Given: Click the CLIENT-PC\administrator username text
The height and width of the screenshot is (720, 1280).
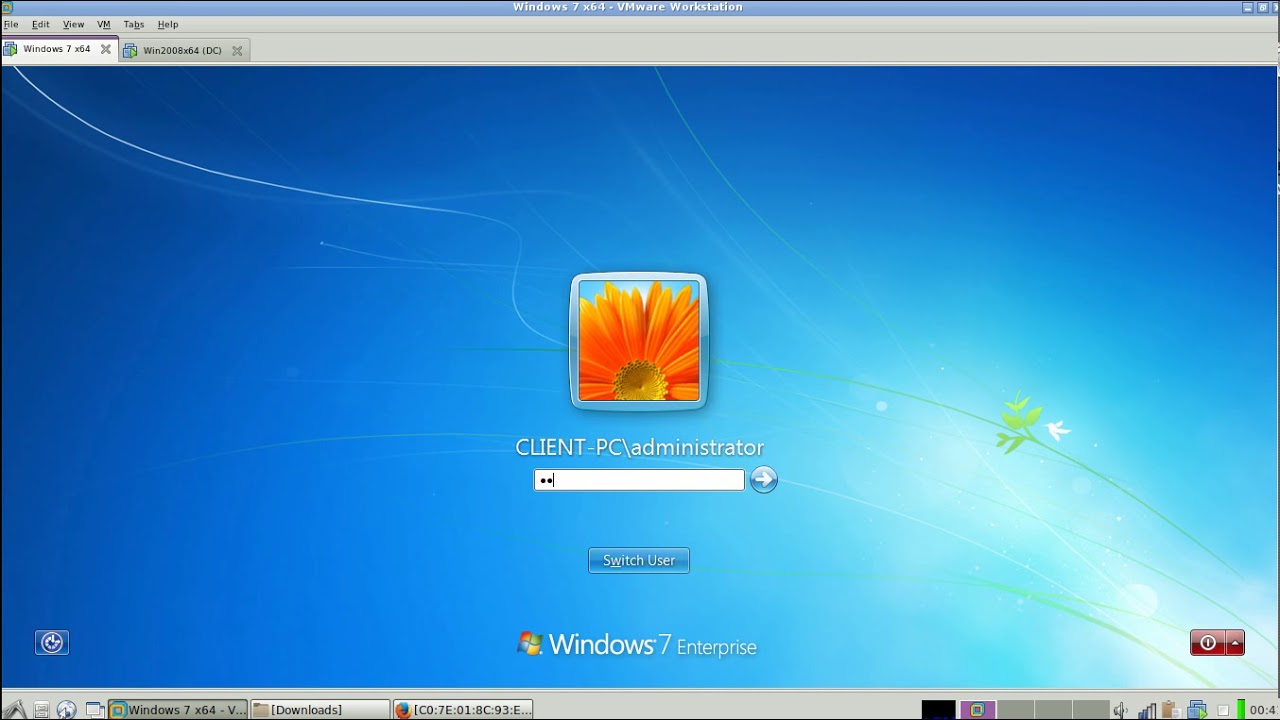Looking at the screenshot, I should [x=640, y=447].
